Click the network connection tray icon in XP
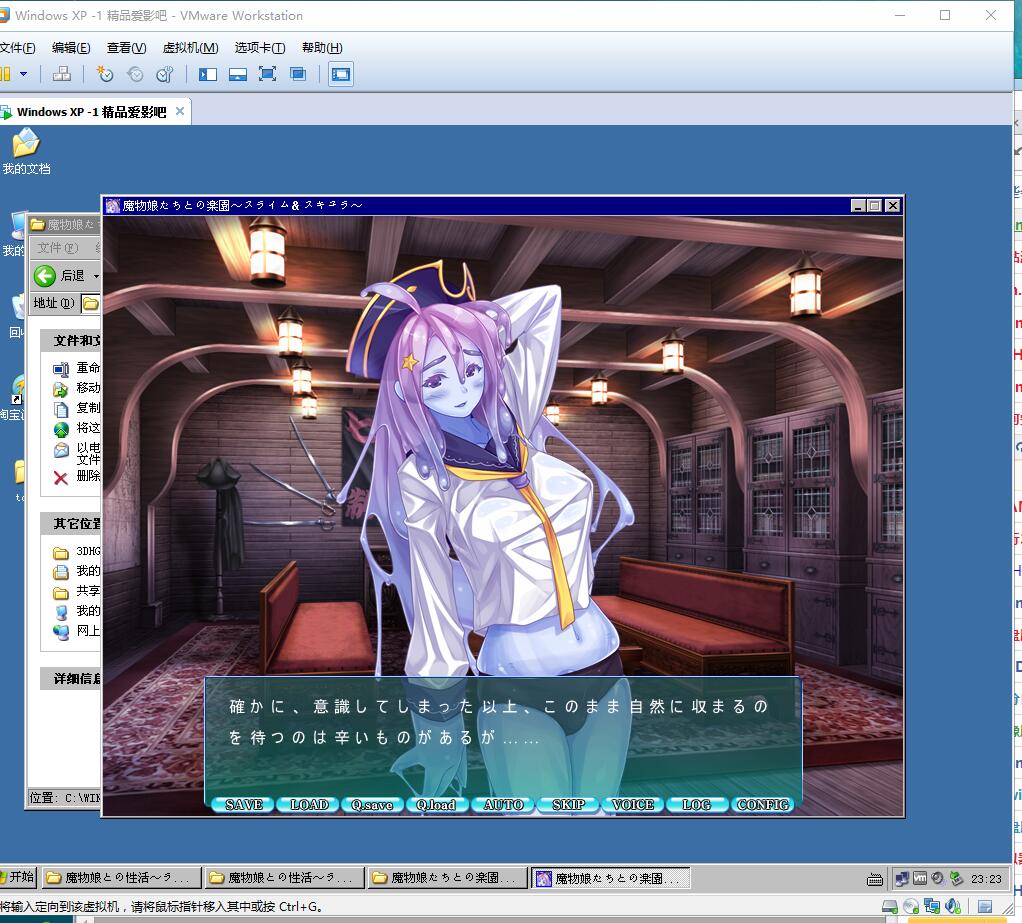This screenshot has width=1022, height=923. coord(902,879)
